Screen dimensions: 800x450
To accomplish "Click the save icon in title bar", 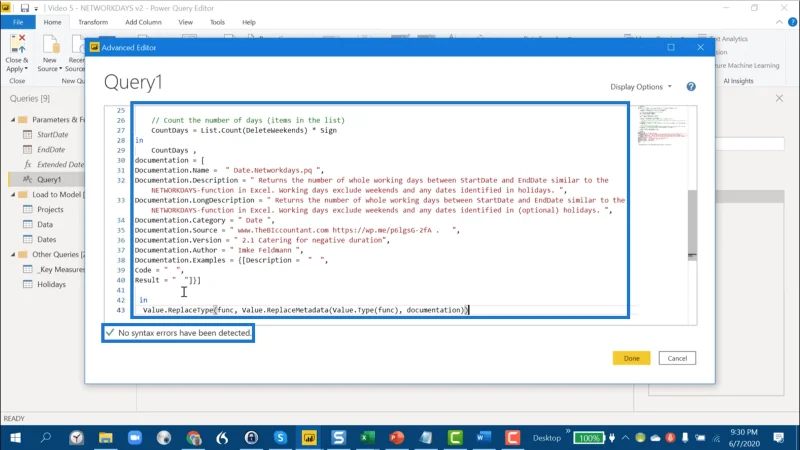I will coord(24,8).
